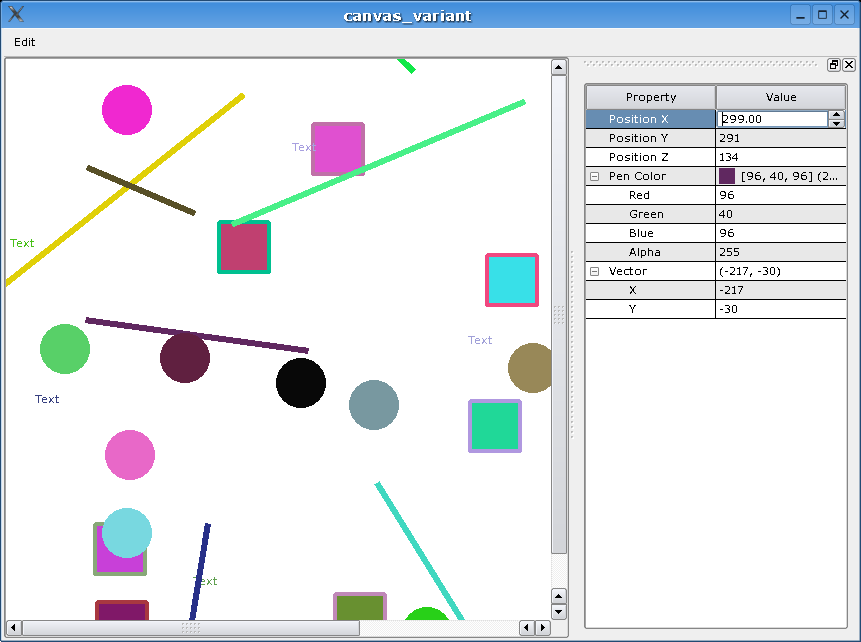Click the Property column header
861x642 pixels.
pos(650,97)
